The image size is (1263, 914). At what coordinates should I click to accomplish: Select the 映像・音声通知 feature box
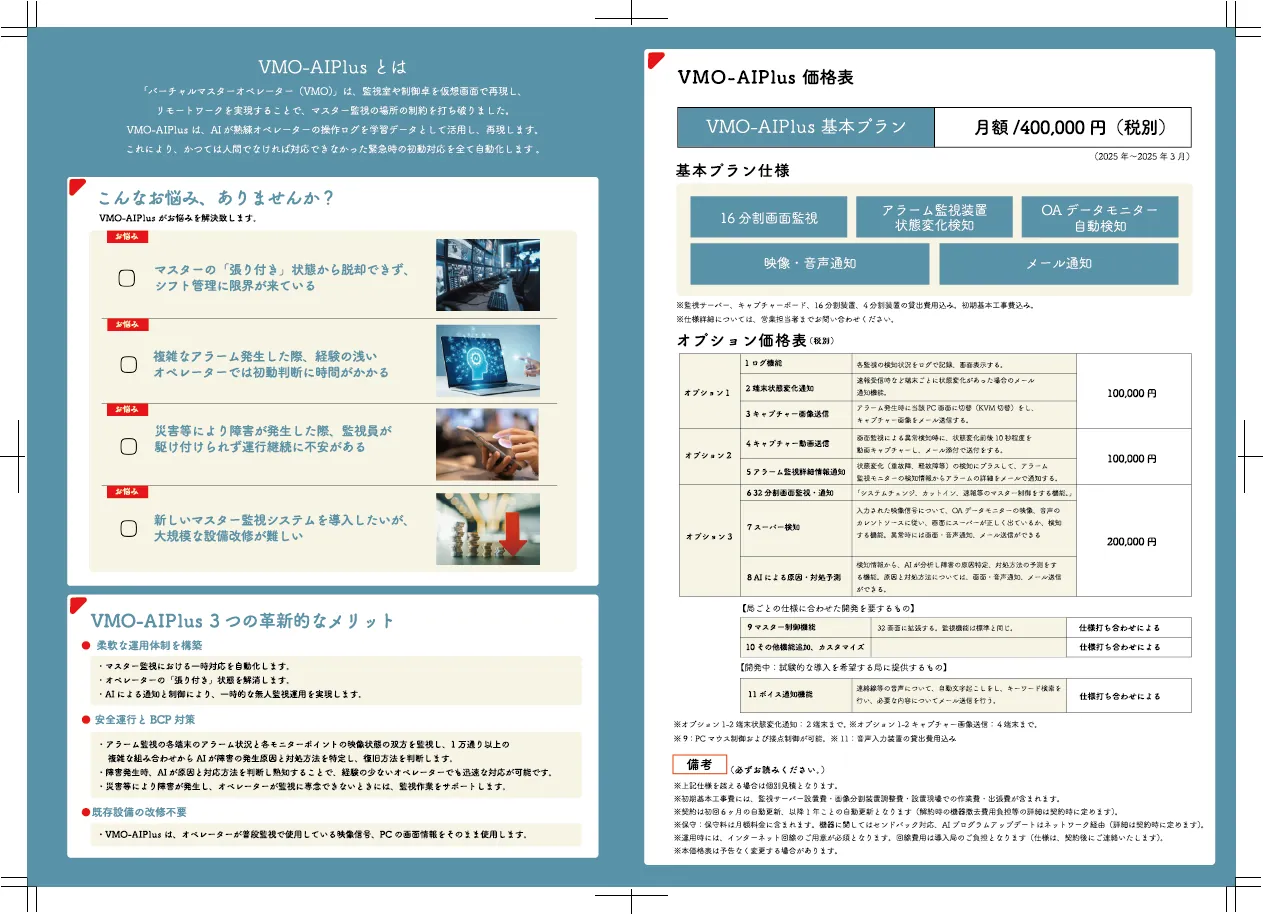coord(810,263)
